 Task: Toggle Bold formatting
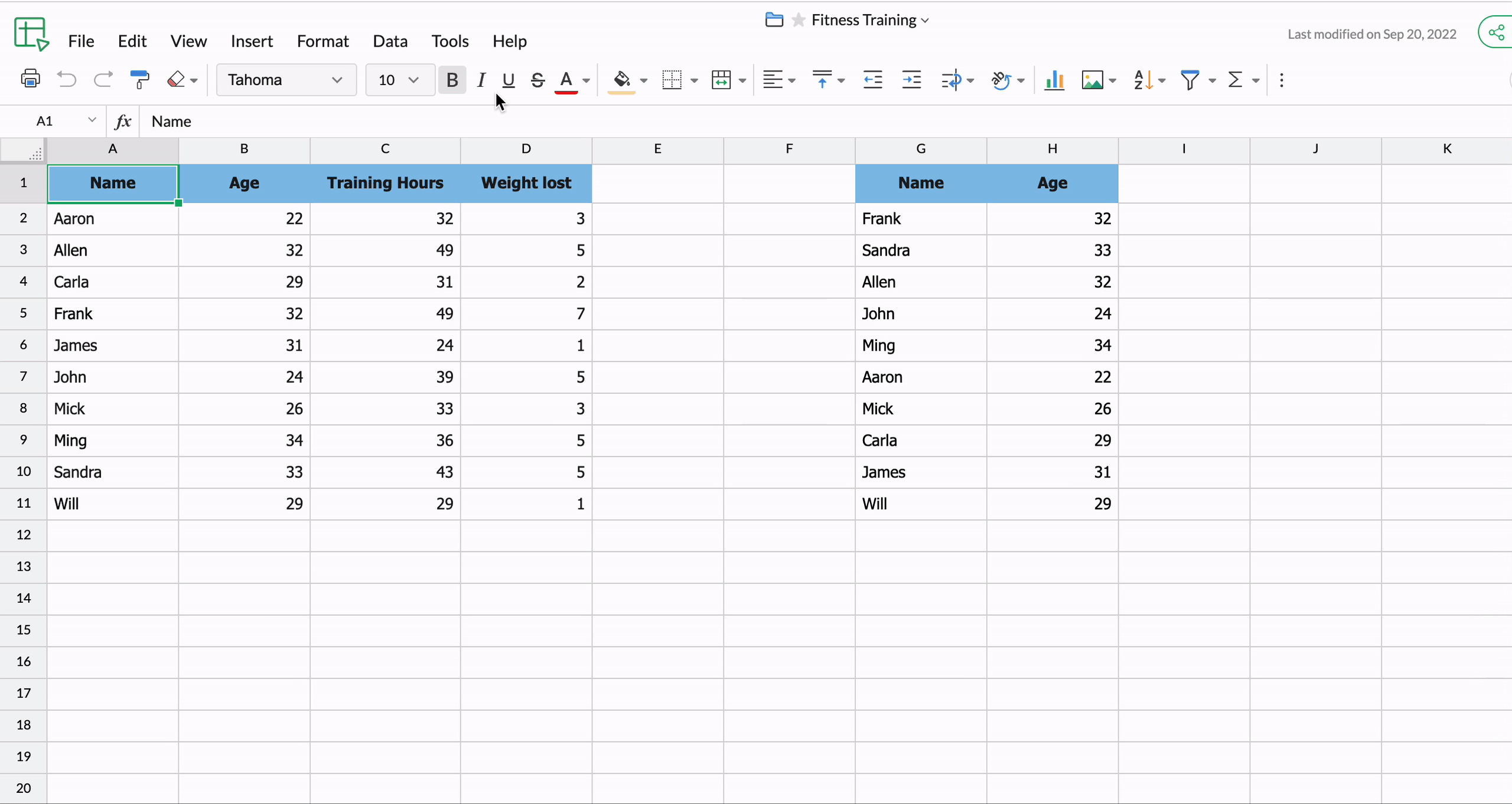(x=452, y=79)
